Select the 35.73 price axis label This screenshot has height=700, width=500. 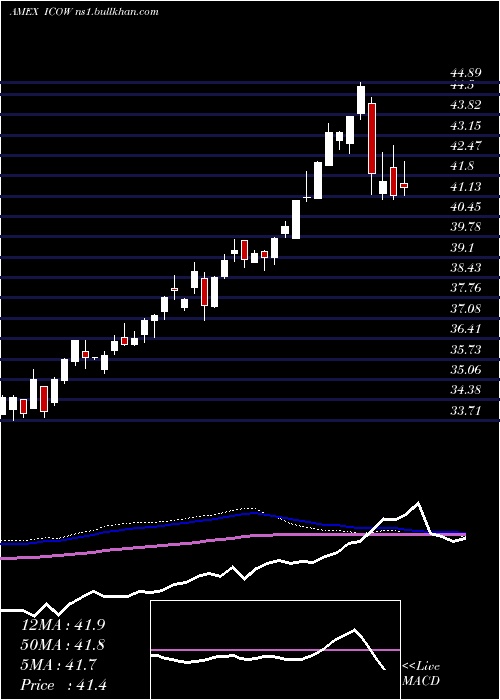pyautogui.click(x=465, y=349)
